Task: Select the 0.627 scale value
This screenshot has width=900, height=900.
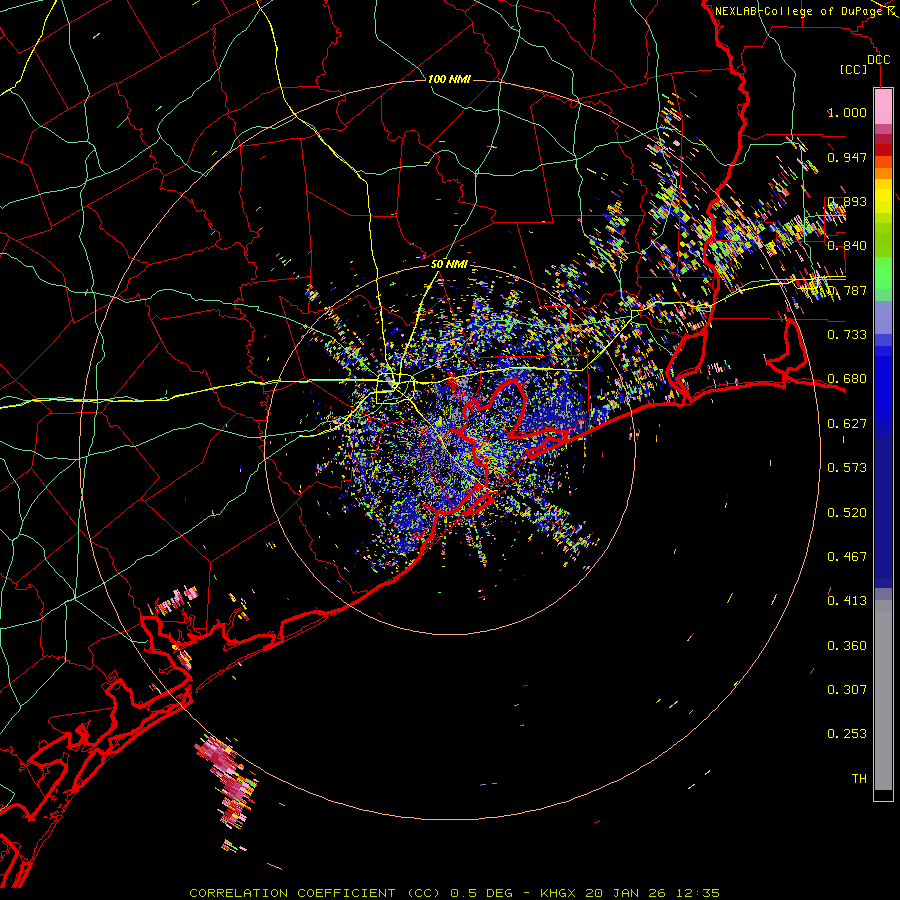Action: point(847,424)
